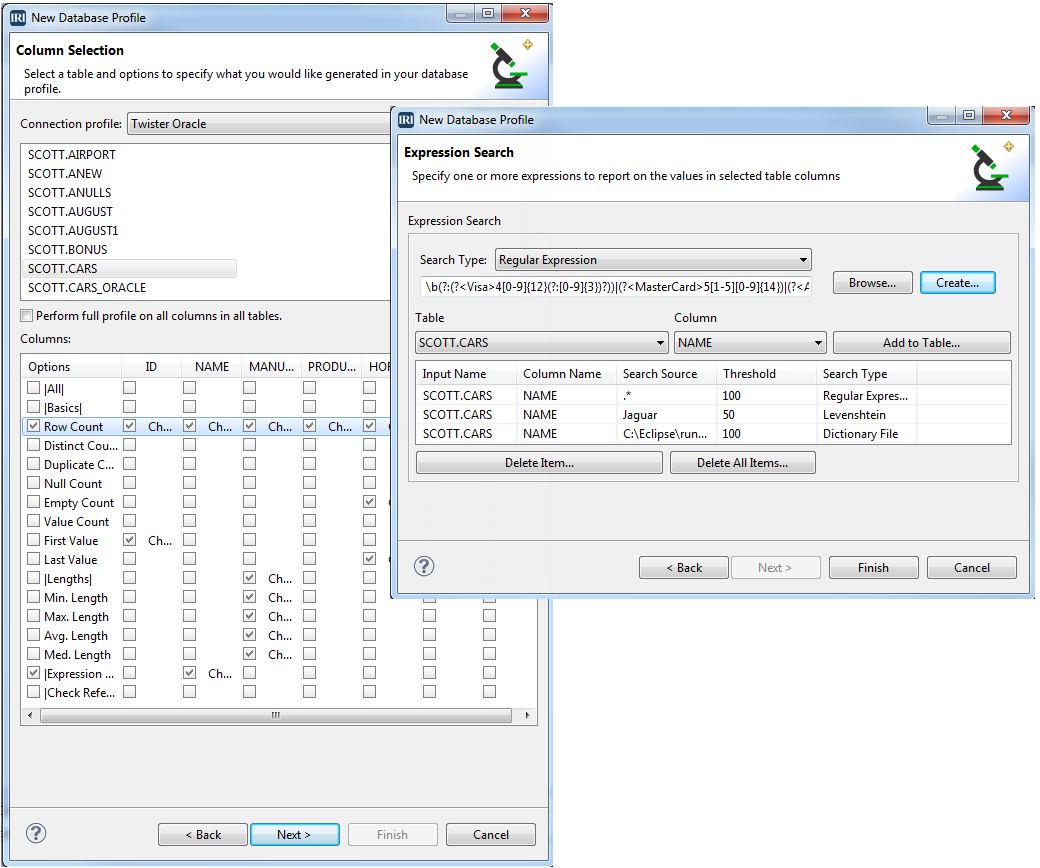The width and height of the screenshot is (1040, 868).
Task: Click microscope profile icon in Expression Search header
Action: click(x=992, y=166)
